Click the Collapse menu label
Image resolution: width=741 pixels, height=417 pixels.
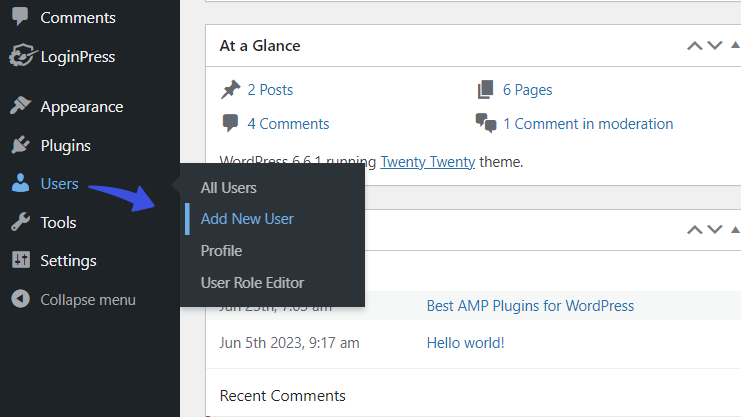(x=88, y=300)
